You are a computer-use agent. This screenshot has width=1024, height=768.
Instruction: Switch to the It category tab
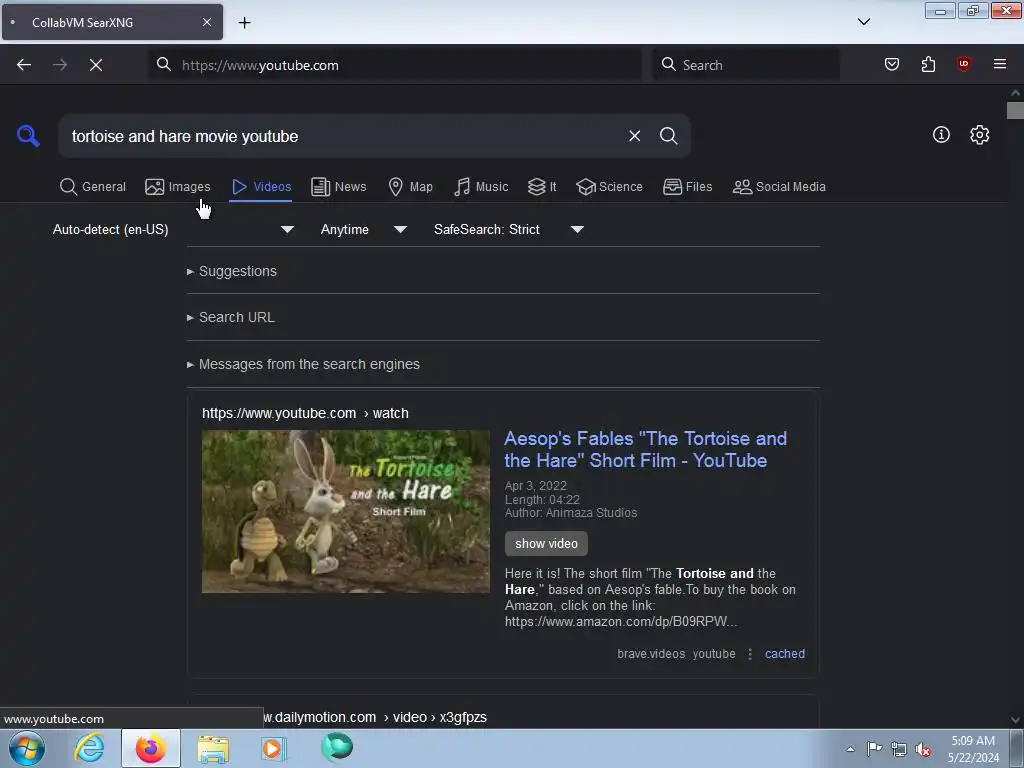(x=542, y=187)
